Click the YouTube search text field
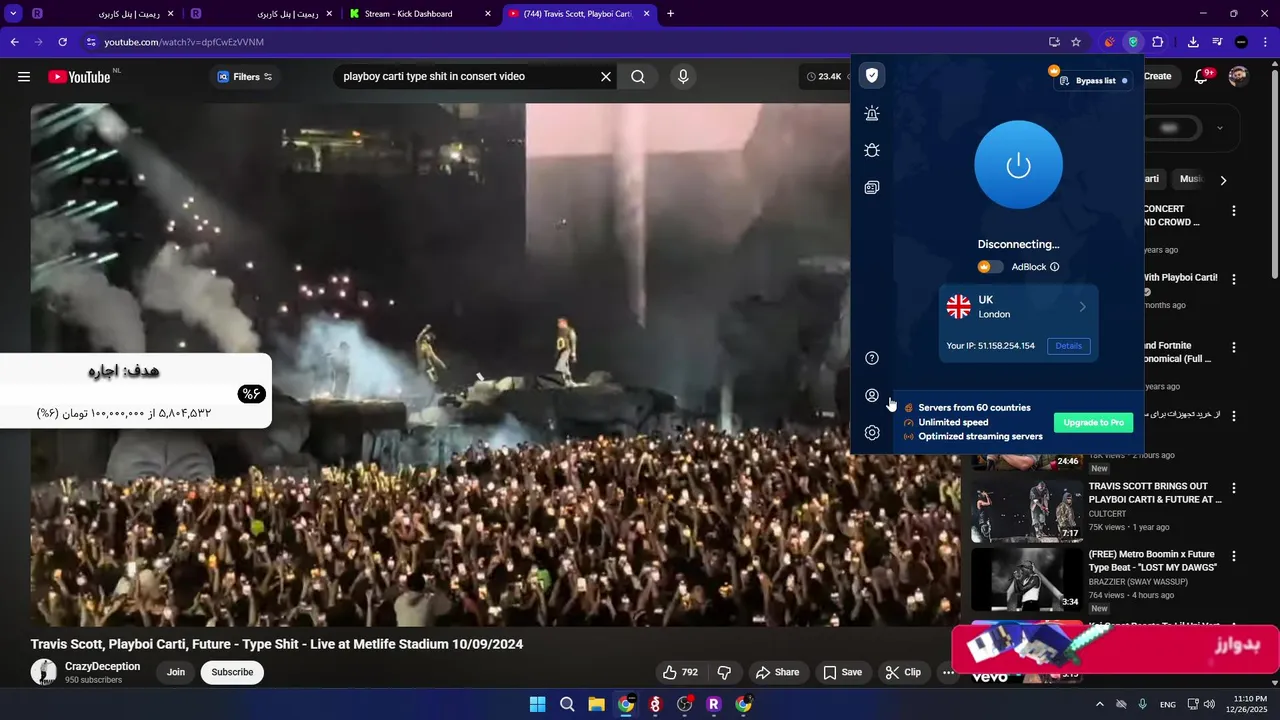Image resolution: width=1280 pixels, height=720 pixels. pos(465,77)
